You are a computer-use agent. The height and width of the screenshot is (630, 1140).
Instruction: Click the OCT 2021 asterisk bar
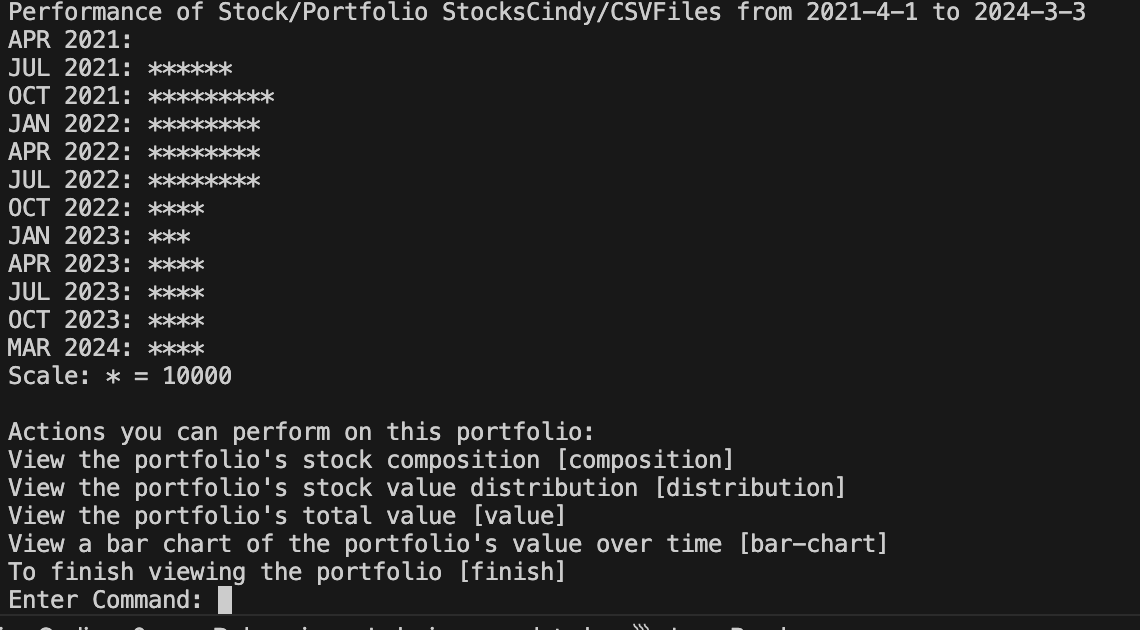coord(211,97)
